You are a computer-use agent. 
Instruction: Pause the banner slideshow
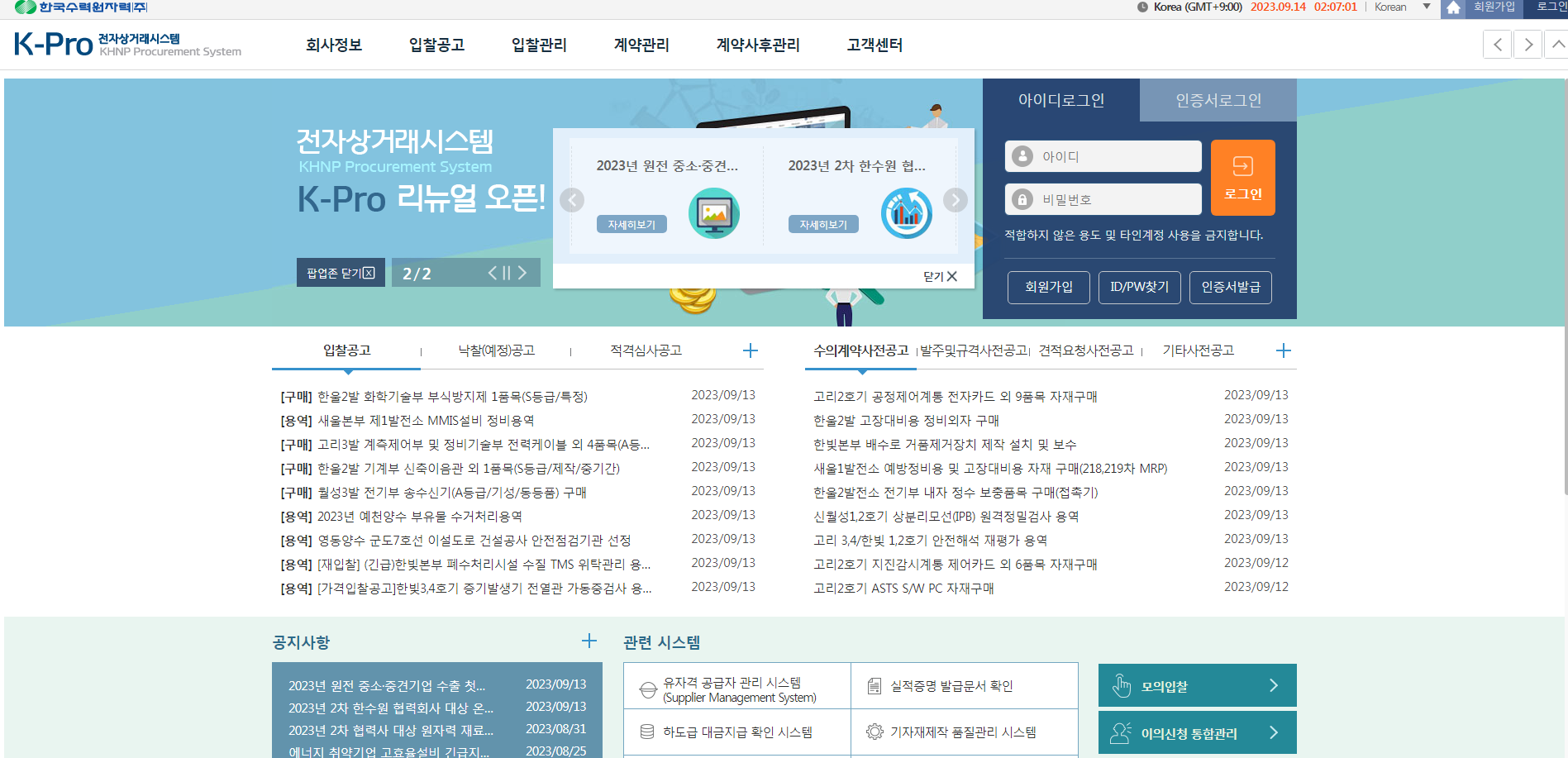(x=508, y=273)
